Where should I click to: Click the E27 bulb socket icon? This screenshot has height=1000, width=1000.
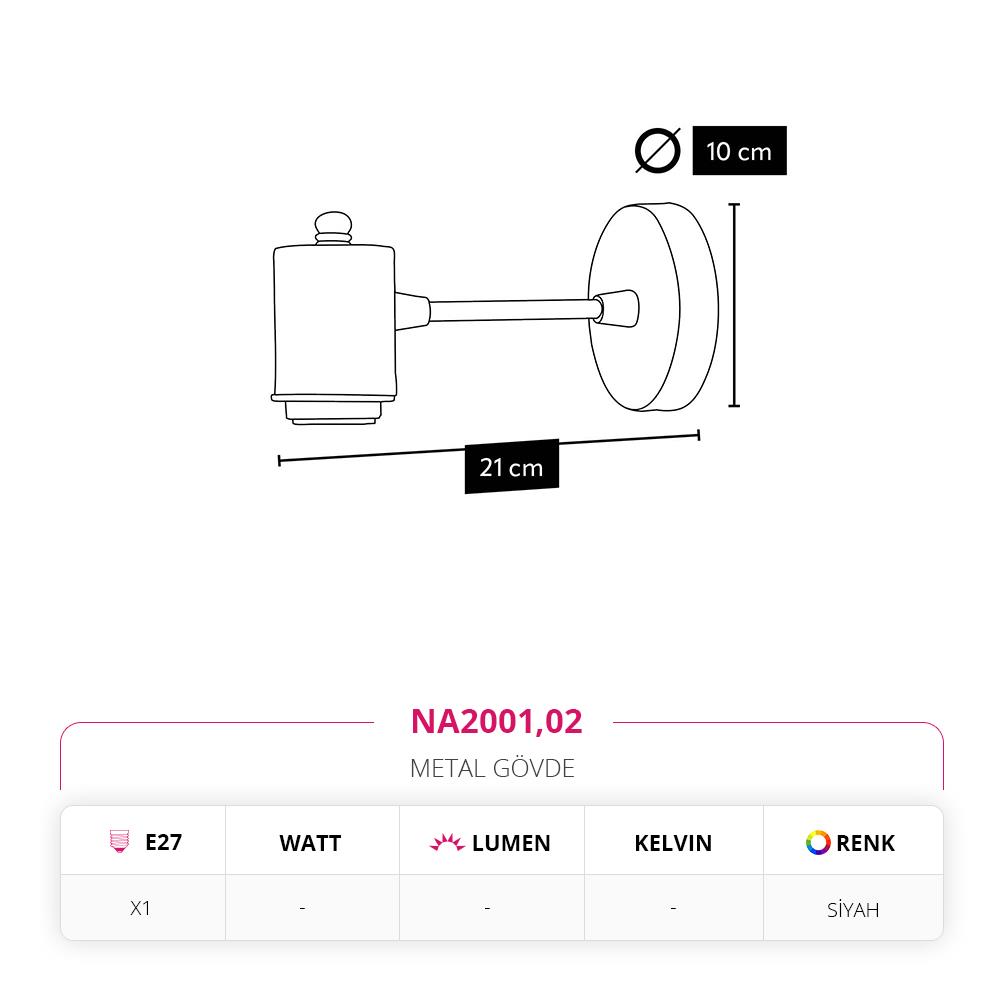(119, 841)
